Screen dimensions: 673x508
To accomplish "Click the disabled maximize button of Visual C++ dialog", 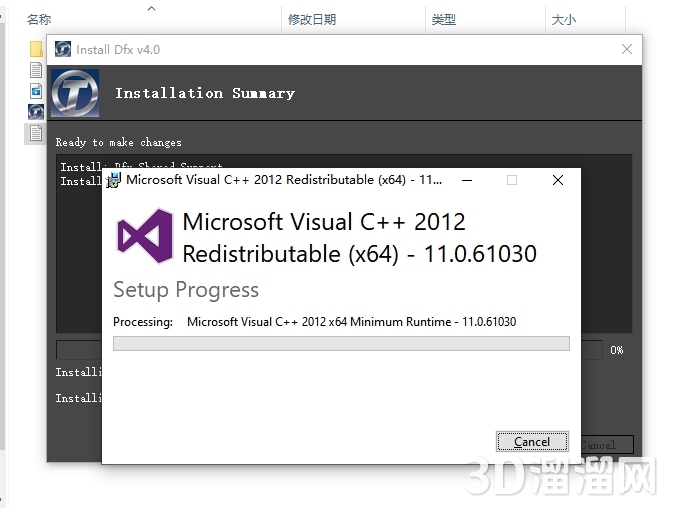I will click(x=512, y=180).
